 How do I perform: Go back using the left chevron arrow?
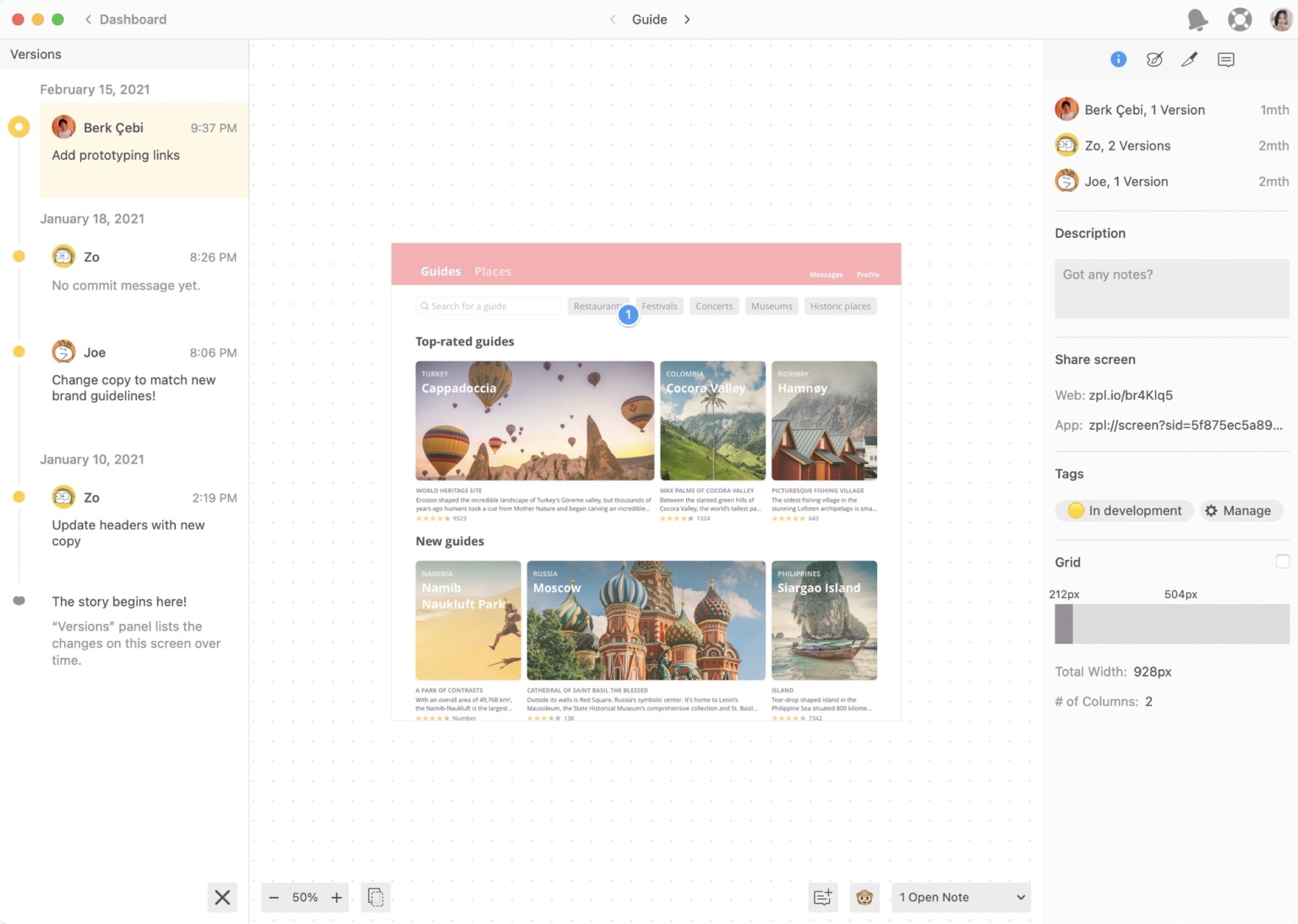pyautogui.click(x=613, y=19)
